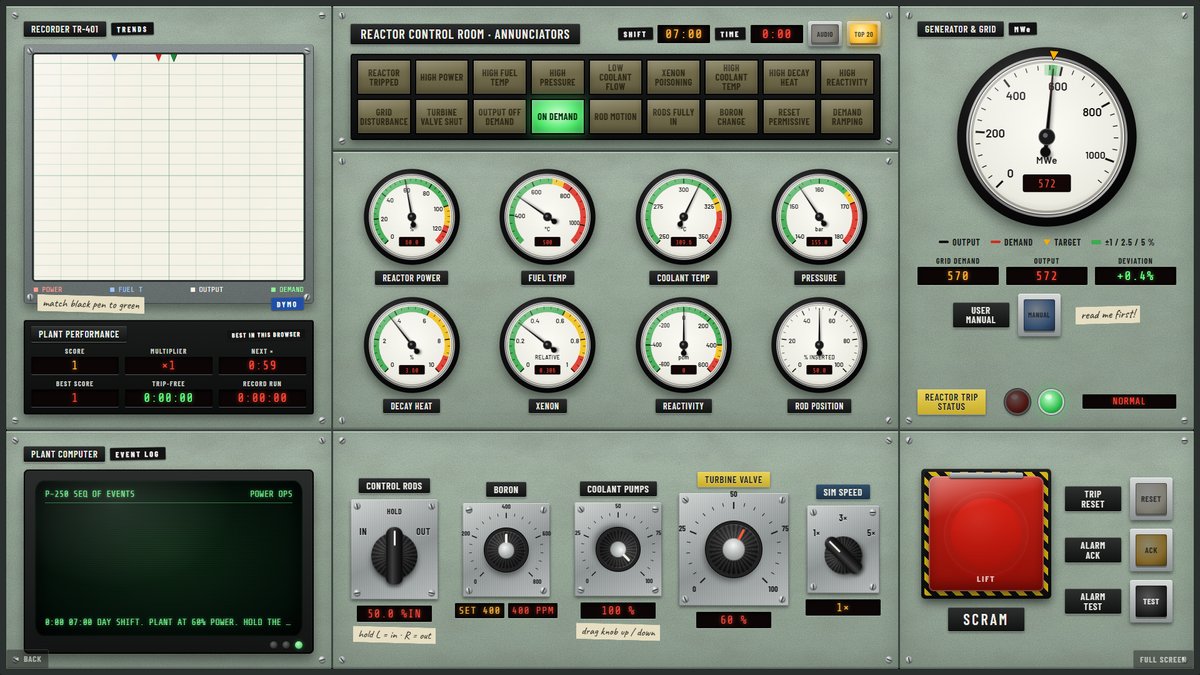The width and height of the screenshot is (1200, 675).
Task: Click the MWe tab in Generator panel
Action: pyautogui.click(x=1022, y=29)
